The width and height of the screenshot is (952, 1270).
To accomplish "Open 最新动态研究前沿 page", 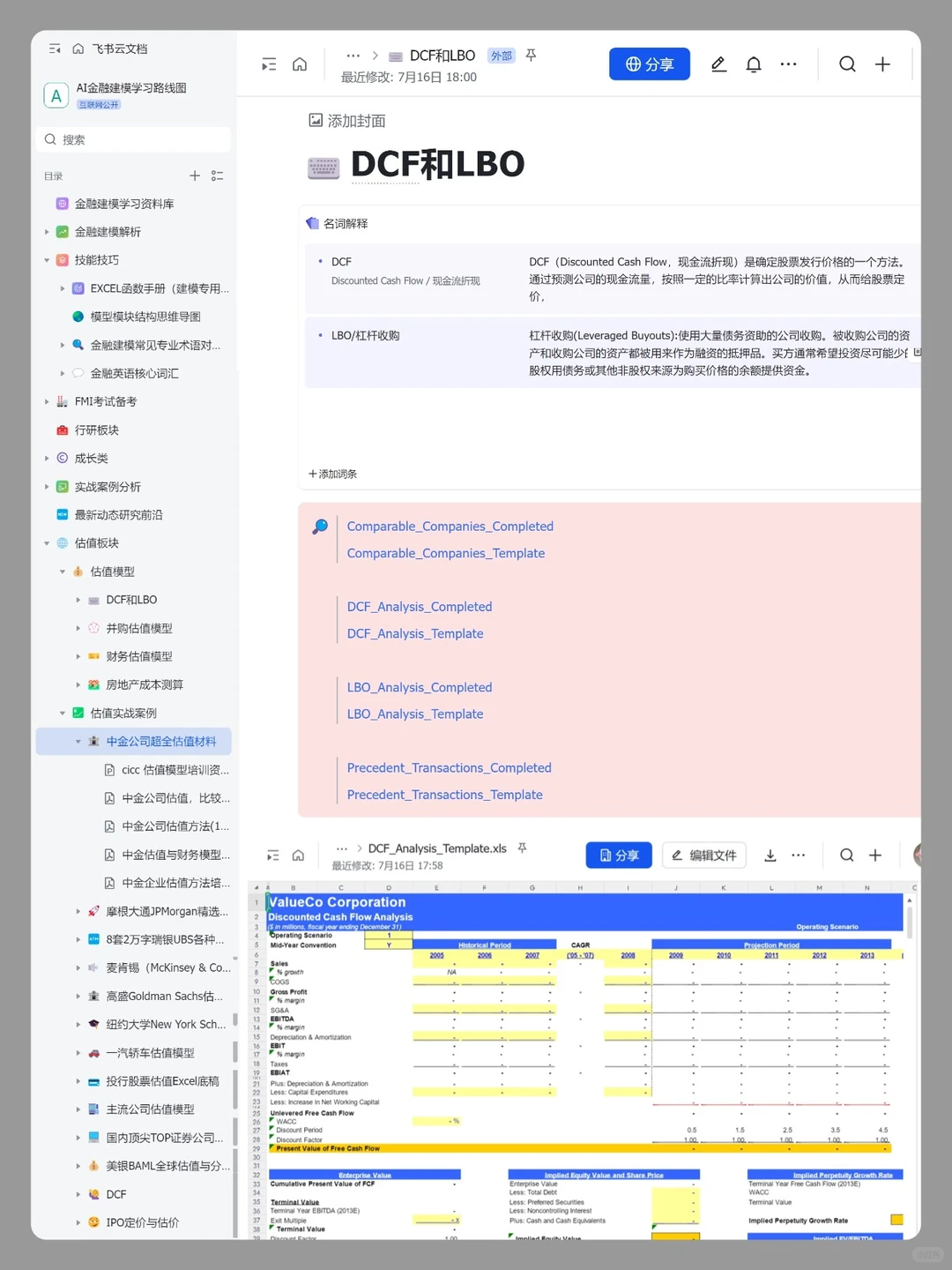I will (x=119, y=515).
